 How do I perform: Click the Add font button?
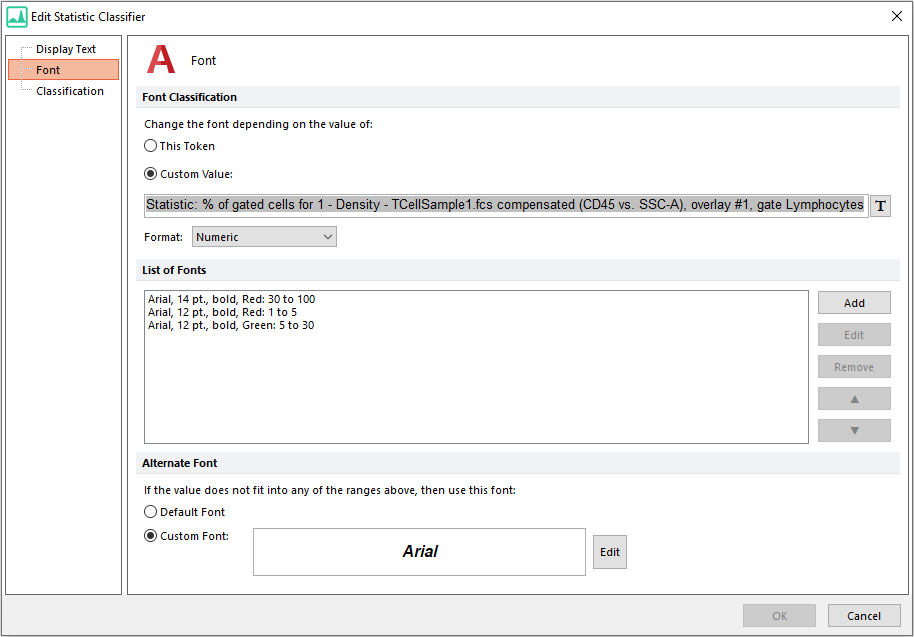pyautogui.click(x=854, y=302)
